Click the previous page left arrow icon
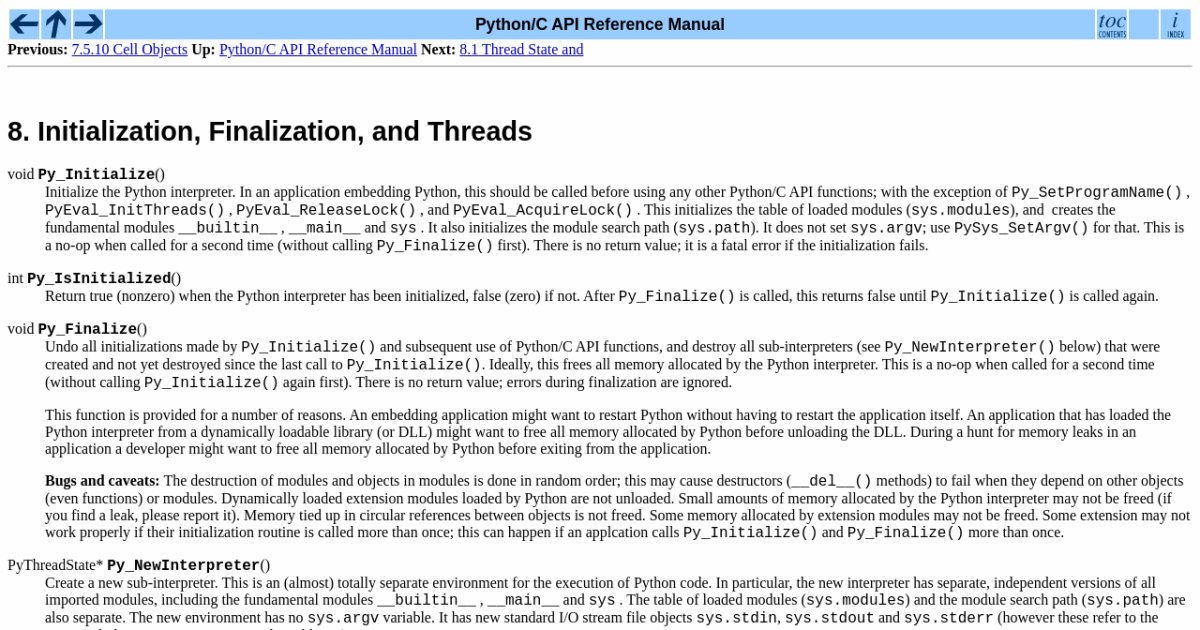The image size is (1200, 630). (x=24, y=24)
